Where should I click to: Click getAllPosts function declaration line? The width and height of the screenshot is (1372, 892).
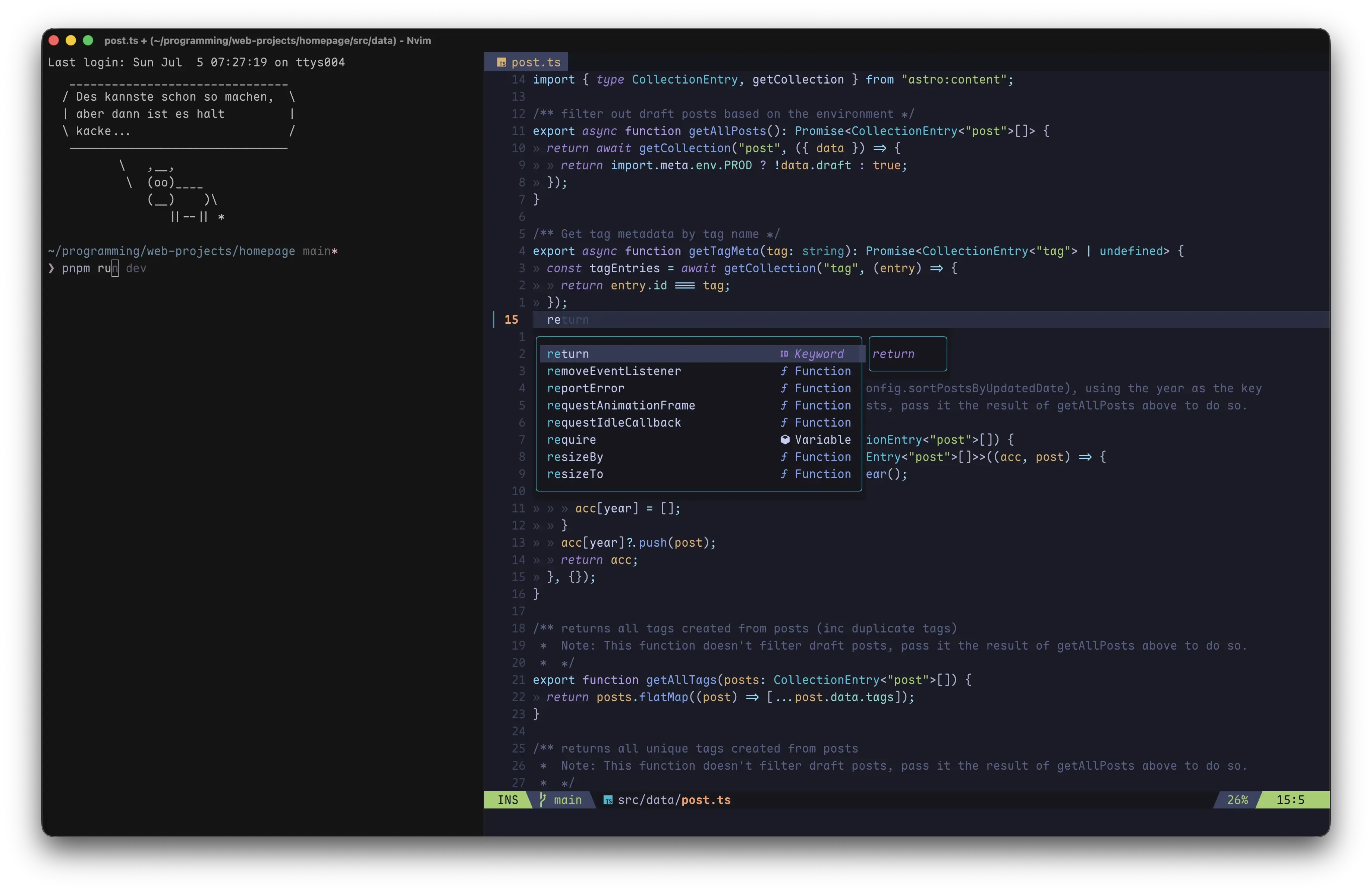pyautogui.click(x=791, y=131)
